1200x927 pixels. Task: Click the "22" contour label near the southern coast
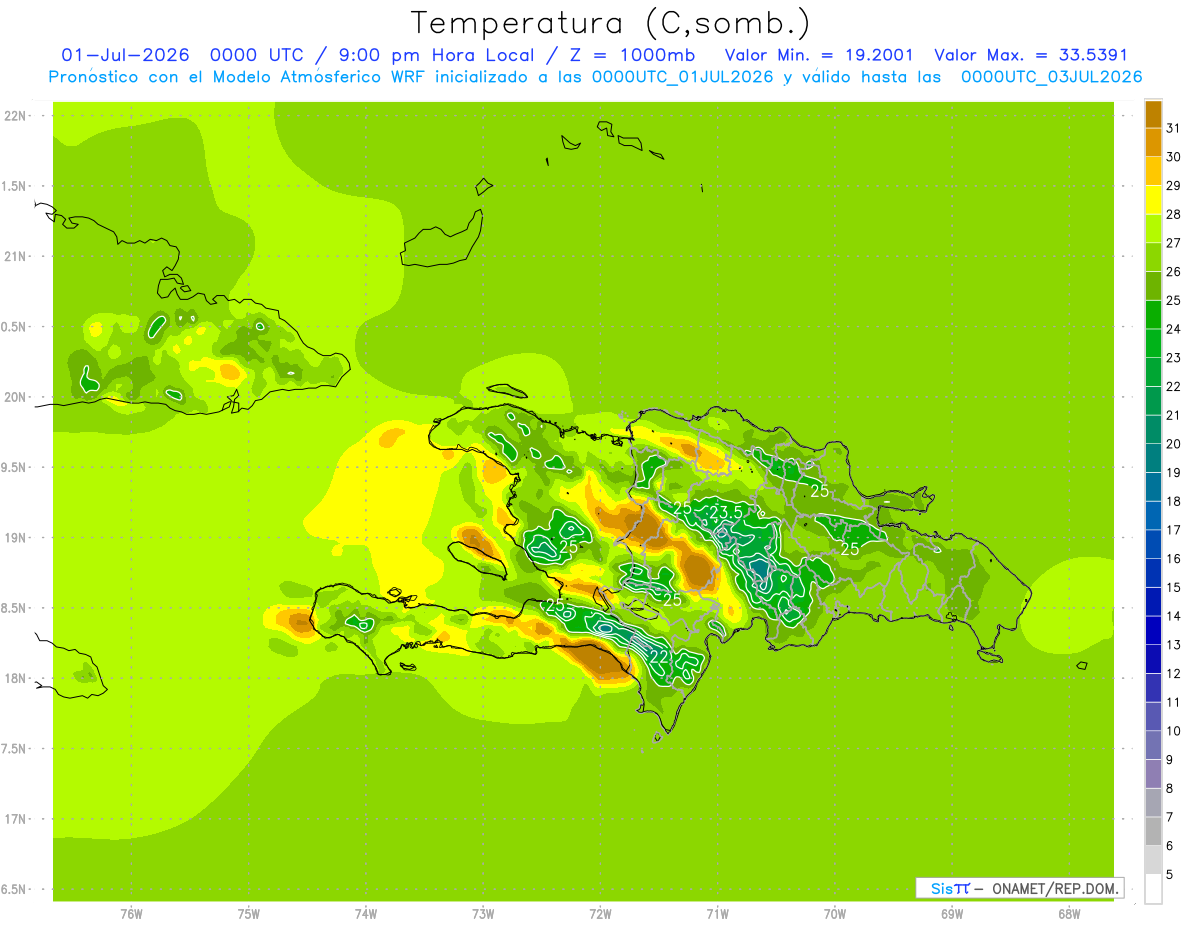tap(660, 657)
